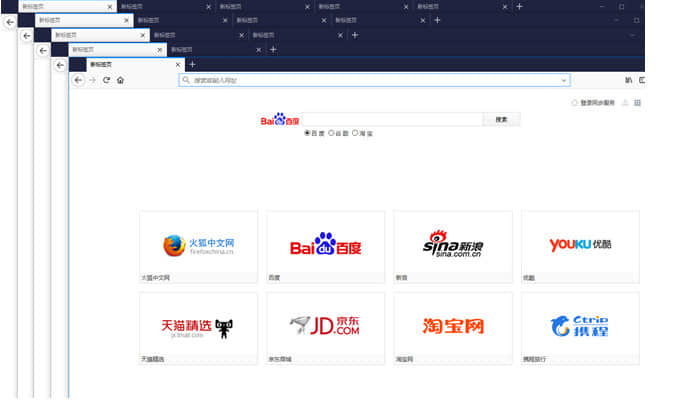Click the sync icon beside 登录同步服务
The image size is (674, 412).
[x=574, y=103]
